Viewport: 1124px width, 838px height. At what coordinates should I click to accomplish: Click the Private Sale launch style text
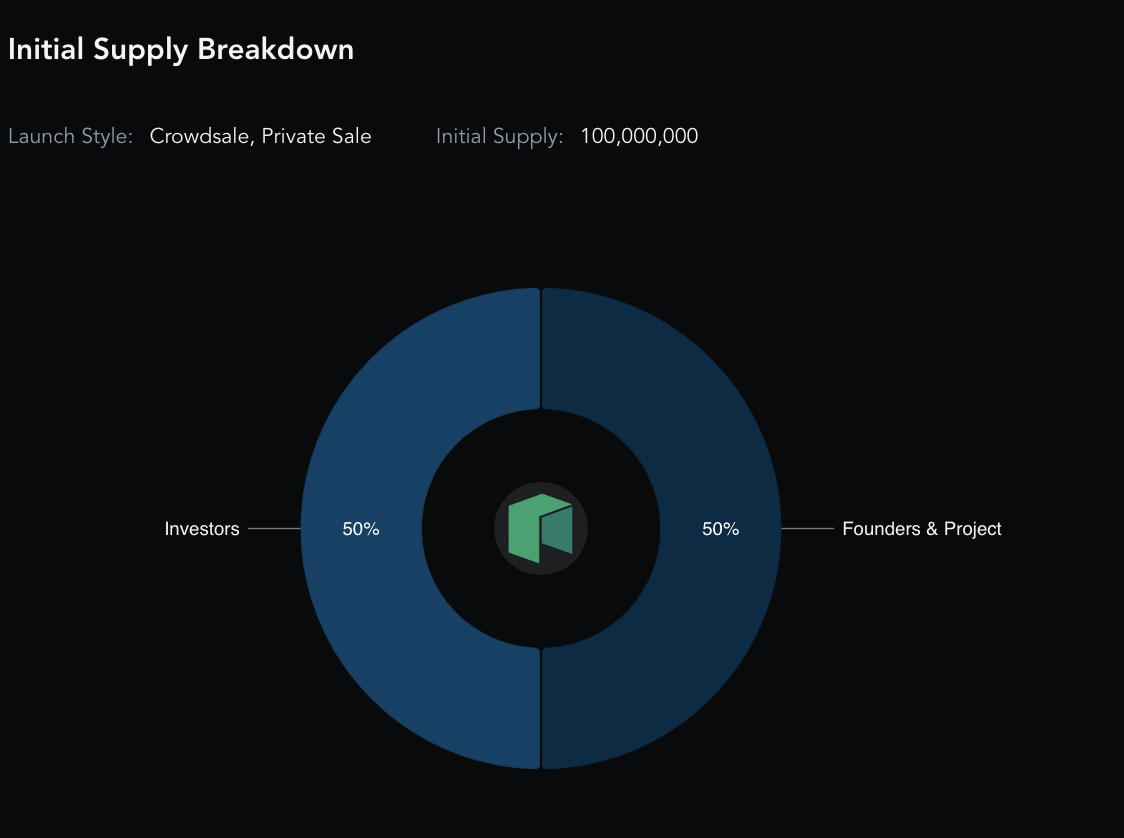(316, 136)
